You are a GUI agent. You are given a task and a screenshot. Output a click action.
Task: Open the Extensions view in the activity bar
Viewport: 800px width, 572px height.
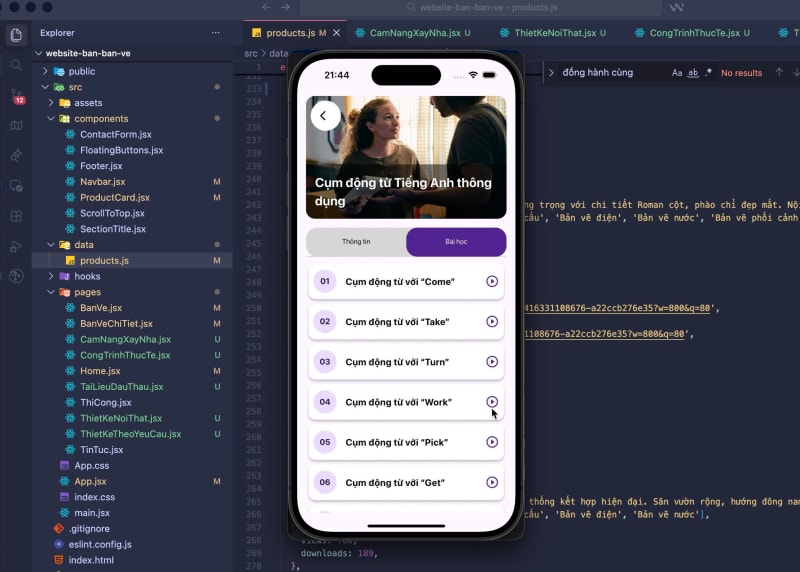16,216
